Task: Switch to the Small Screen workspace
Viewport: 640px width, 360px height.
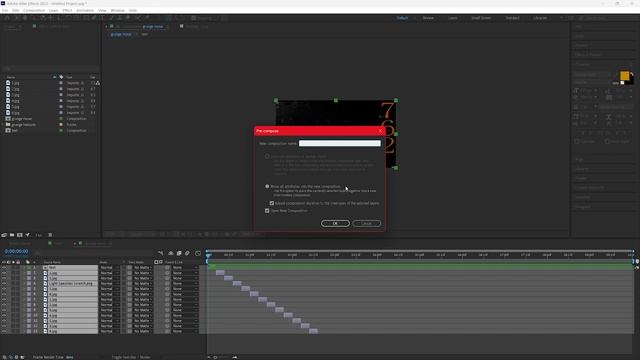Action: coord(481,18)
